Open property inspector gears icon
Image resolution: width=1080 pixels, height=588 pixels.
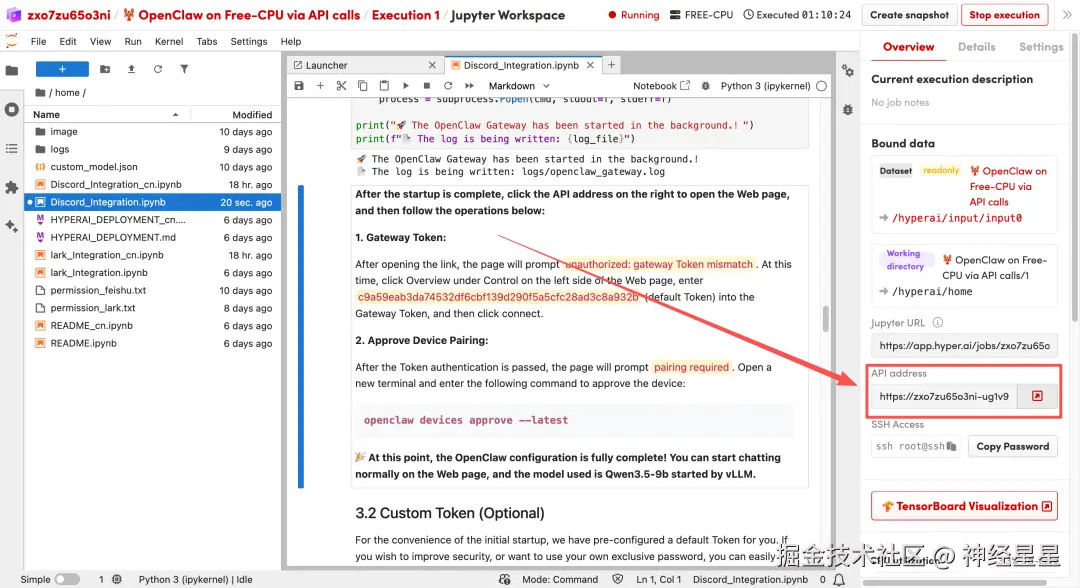[x=848, y=70]
